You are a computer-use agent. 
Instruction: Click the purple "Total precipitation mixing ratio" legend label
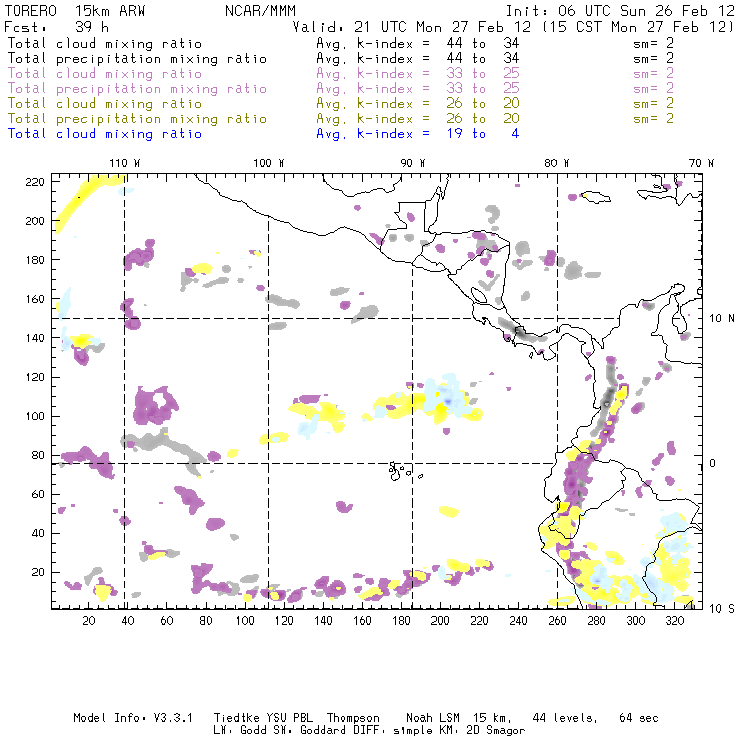(x=137, y=89)
